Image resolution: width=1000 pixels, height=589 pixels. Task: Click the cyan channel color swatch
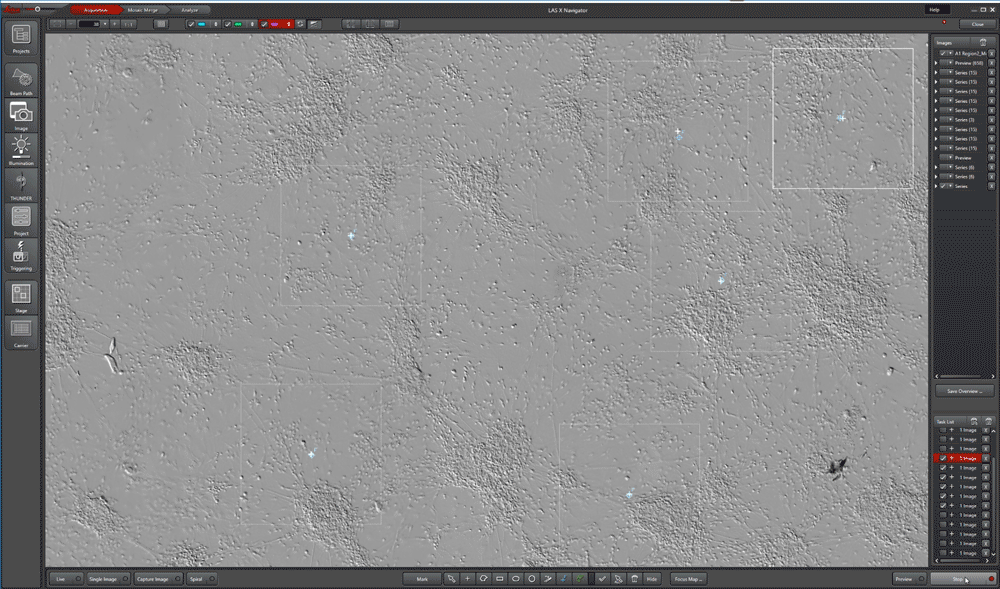point(202,24)
